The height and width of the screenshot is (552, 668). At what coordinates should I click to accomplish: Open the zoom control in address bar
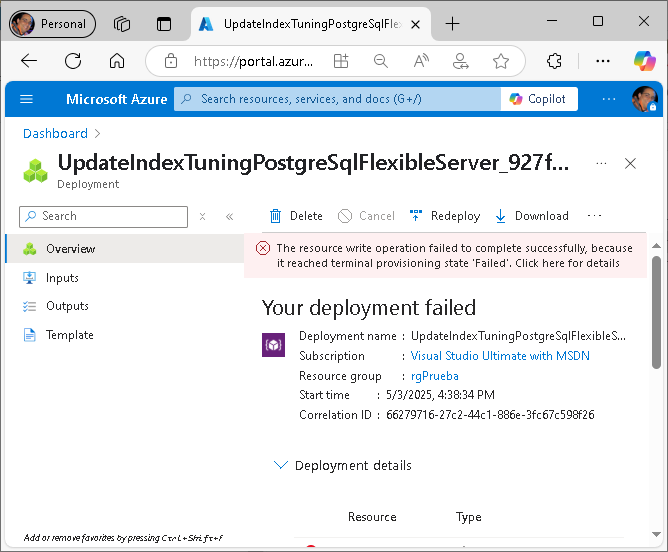(x=380, y=61)
